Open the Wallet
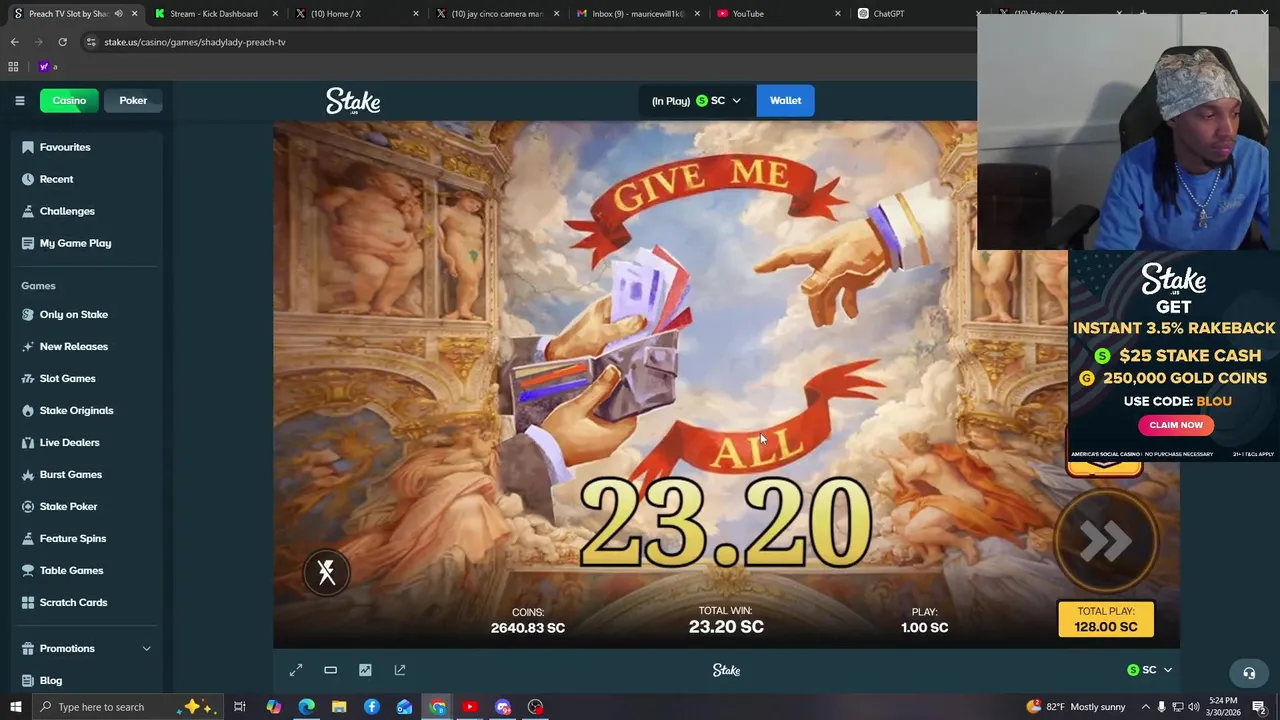Viewport: 1280px width, 720px height. coord(785,100)
